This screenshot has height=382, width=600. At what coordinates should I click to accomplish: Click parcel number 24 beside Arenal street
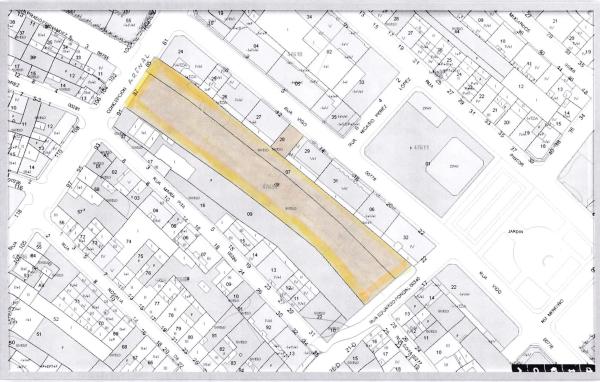[x=181, y=52]
